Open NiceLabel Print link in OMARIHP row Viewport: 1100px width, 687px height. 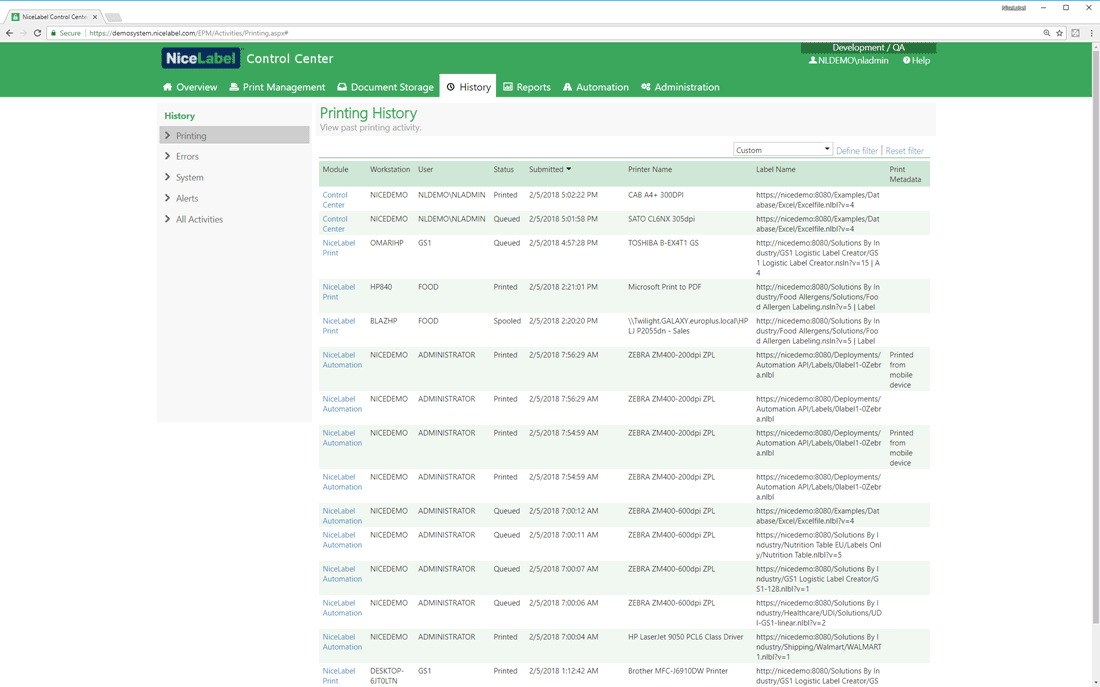coord(339,248)
